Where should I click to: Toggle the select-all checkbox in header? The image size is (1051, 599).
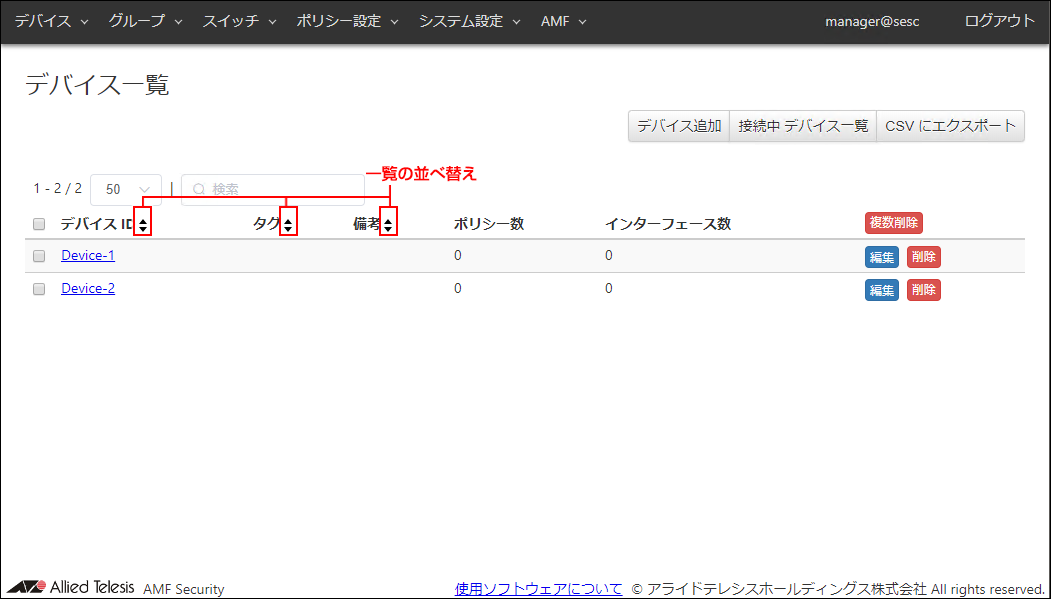pos(39,224)
